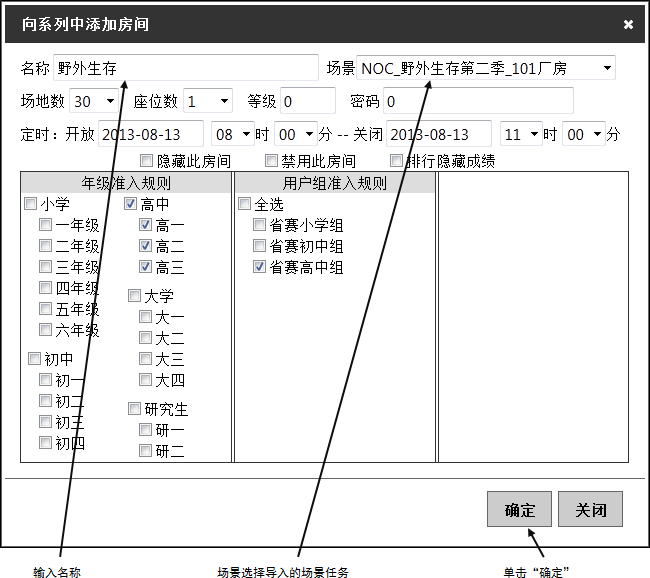This screenshot has height=578, width=650.
Task: Uncheck the 高一 checkbox
Action: [x=146, y=224]
